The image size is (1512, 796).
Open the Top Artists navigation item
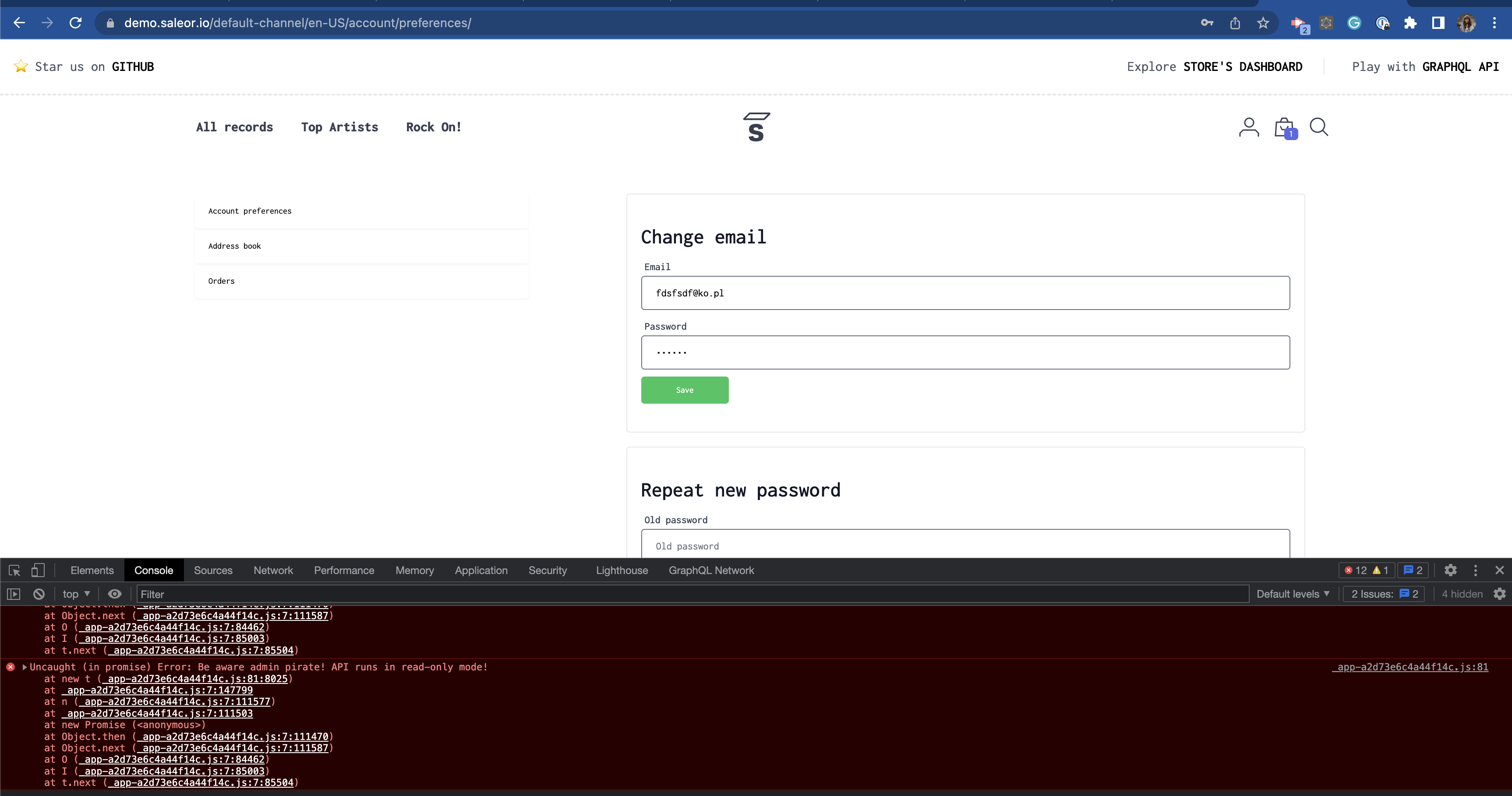coord(339,127)
